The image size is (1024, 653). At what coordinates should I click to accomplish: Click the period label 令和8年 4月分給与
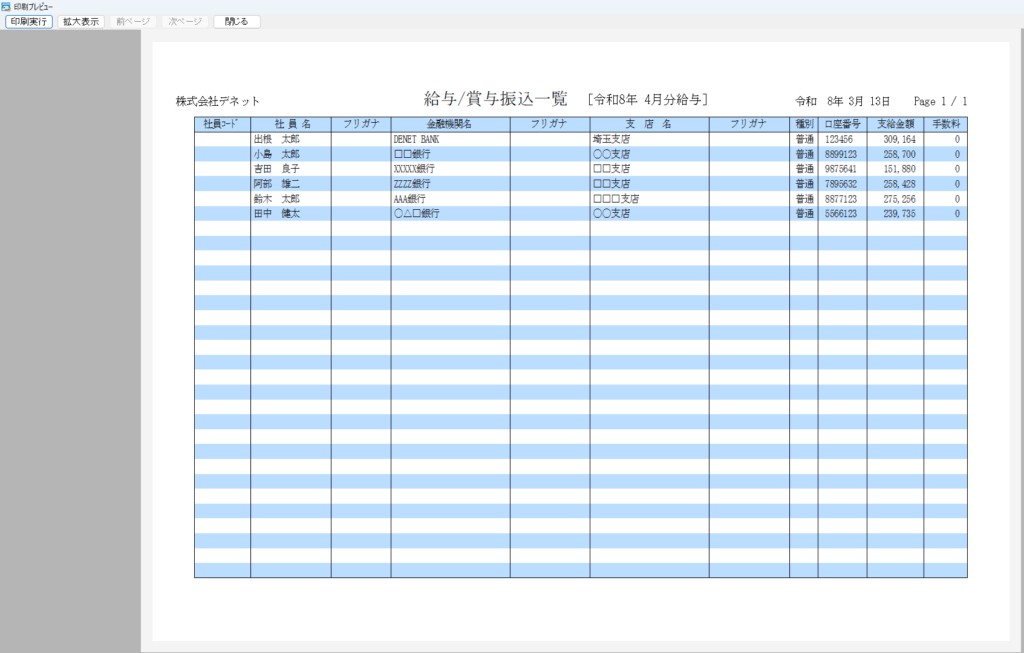[x=649, y=99]
